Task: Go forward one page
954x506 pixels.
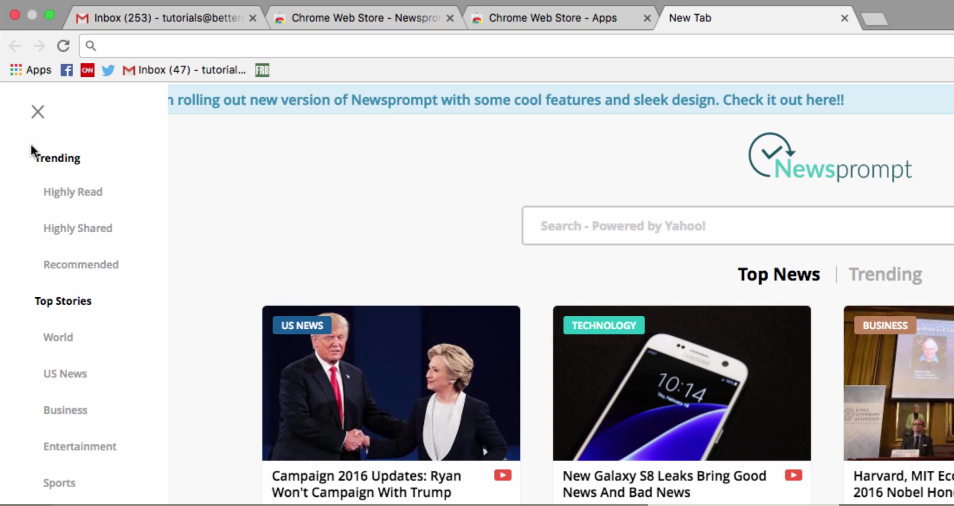Action: pos(39,46)
